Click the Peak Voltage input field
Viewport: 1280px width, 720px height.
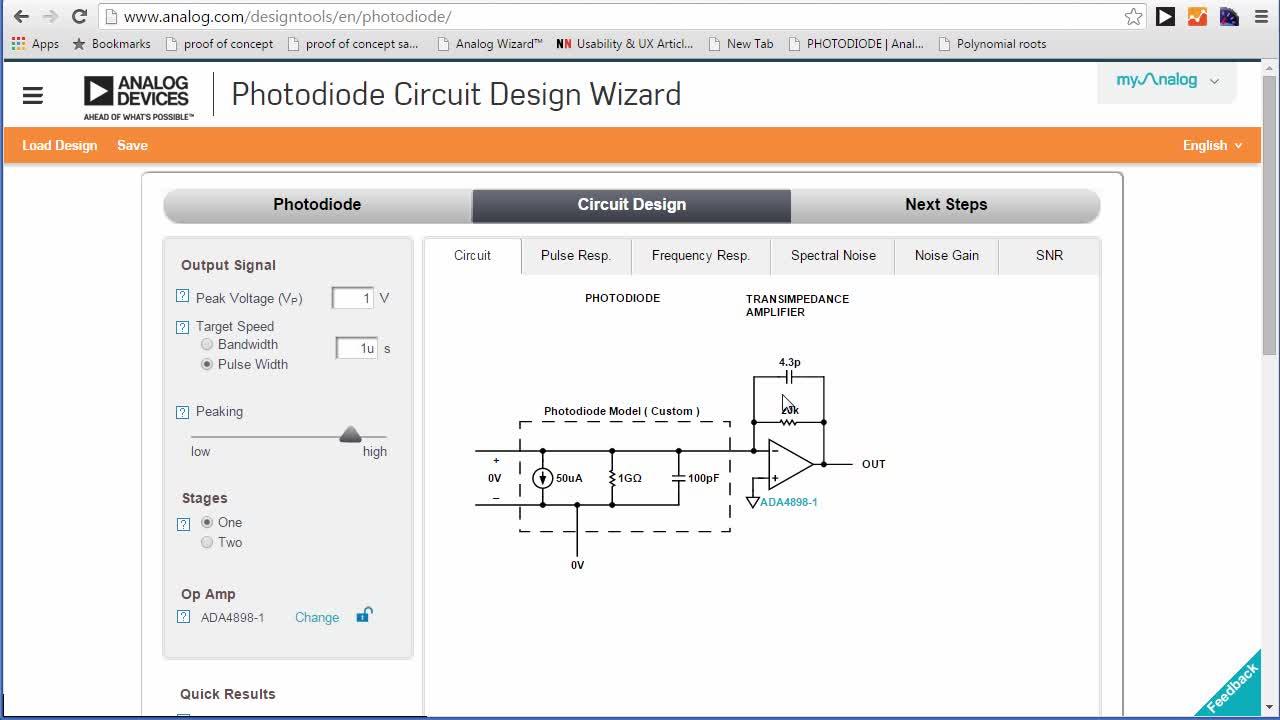pos(352,298)
